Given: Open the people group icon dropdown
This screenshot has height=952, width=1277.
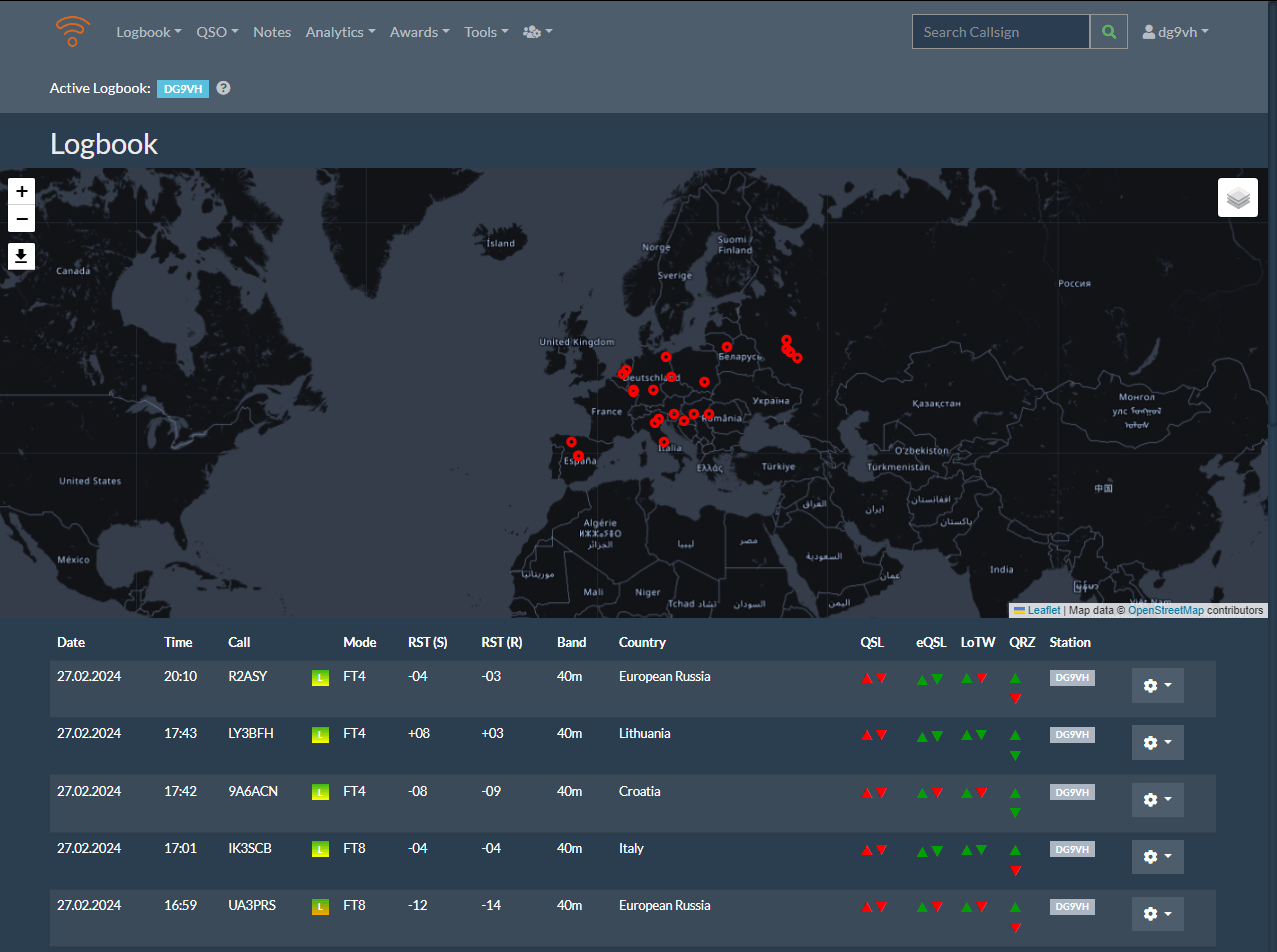Looking at the screenshot, I should click(x=538, y=32).
